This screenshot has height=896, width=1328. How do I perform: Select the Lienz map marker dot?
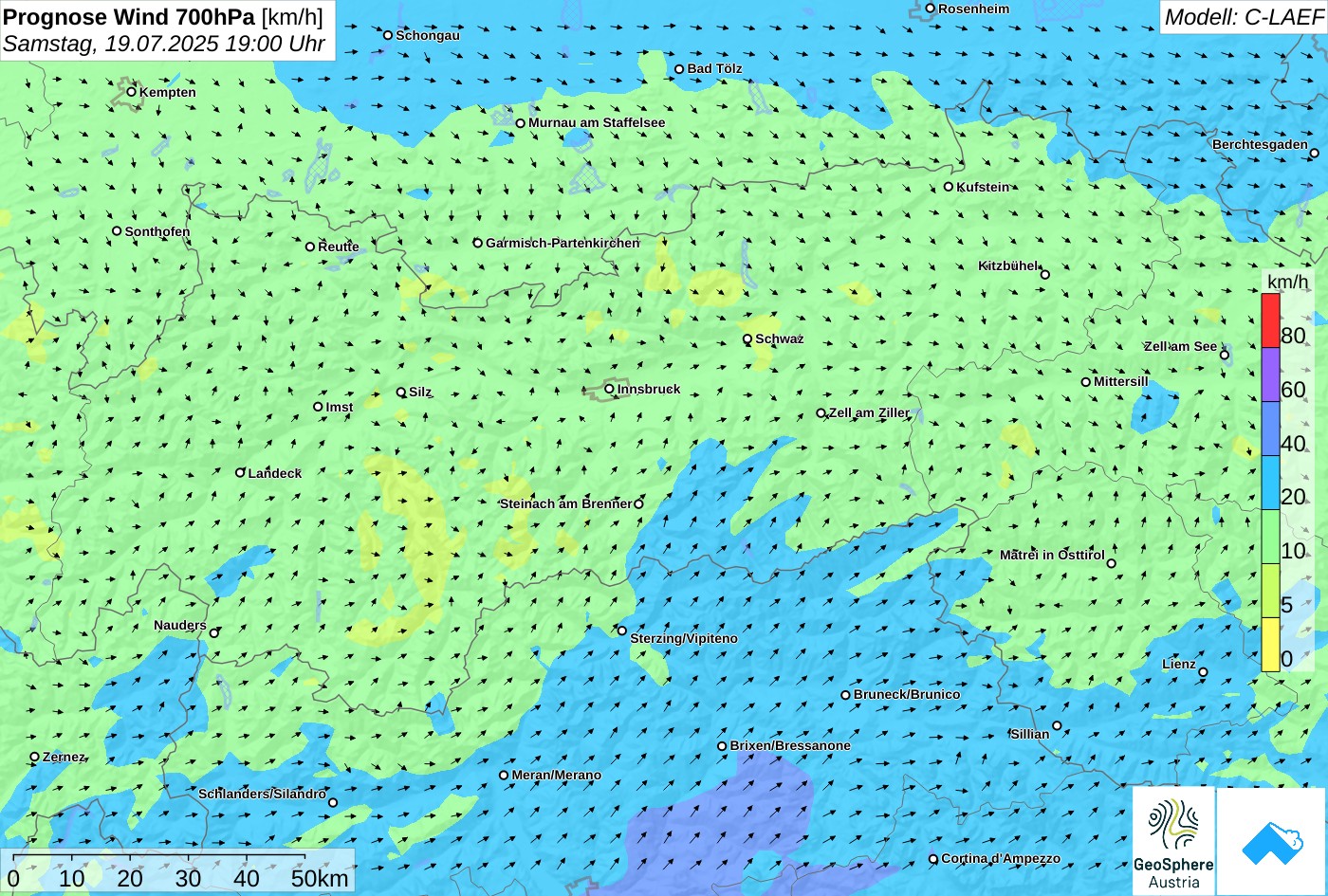tap(1203, 672)
